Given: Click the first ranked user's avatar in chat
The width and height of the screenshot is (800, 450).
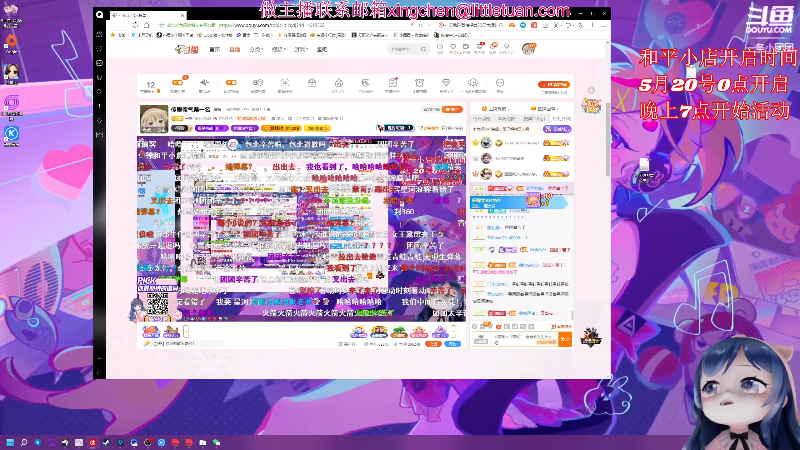Looking at the screenshot, I should click(x=486, y=143).
